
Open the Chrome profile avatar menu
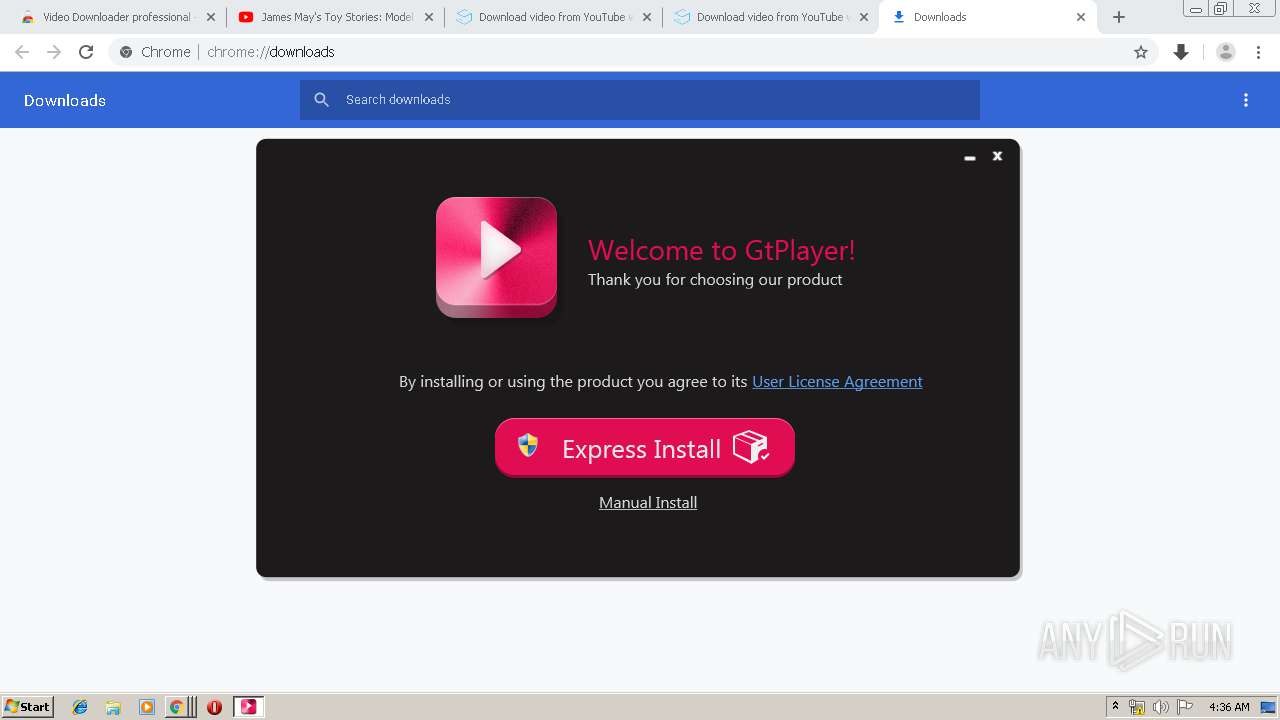(1225, 52)
